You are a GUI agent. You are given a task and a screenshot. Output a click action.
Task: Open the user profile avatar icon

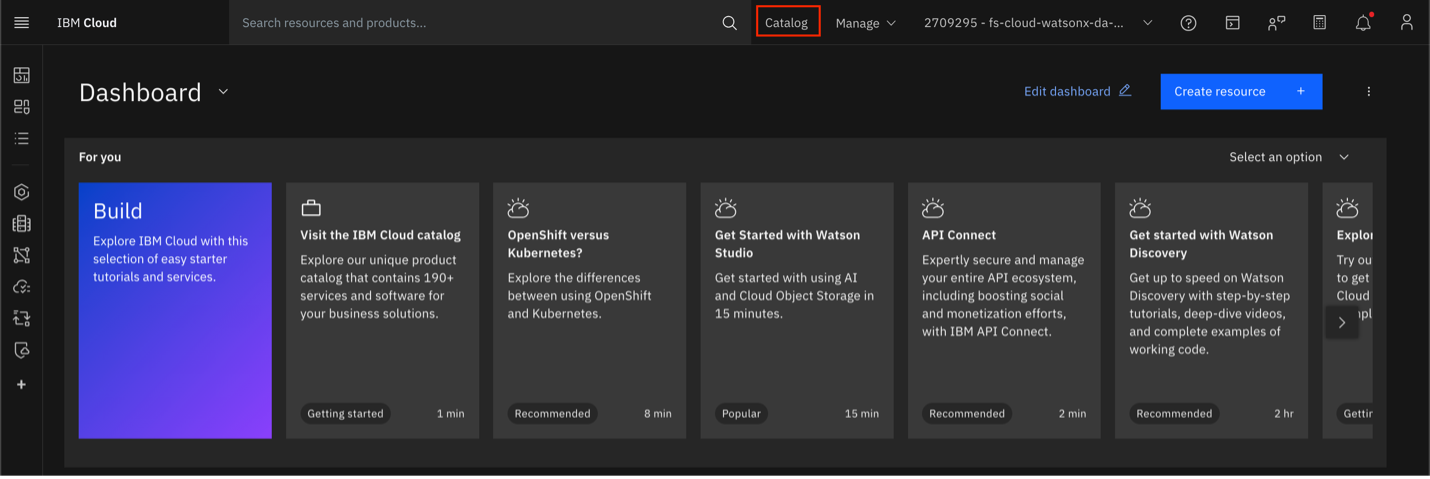(x=1406, y=22)
